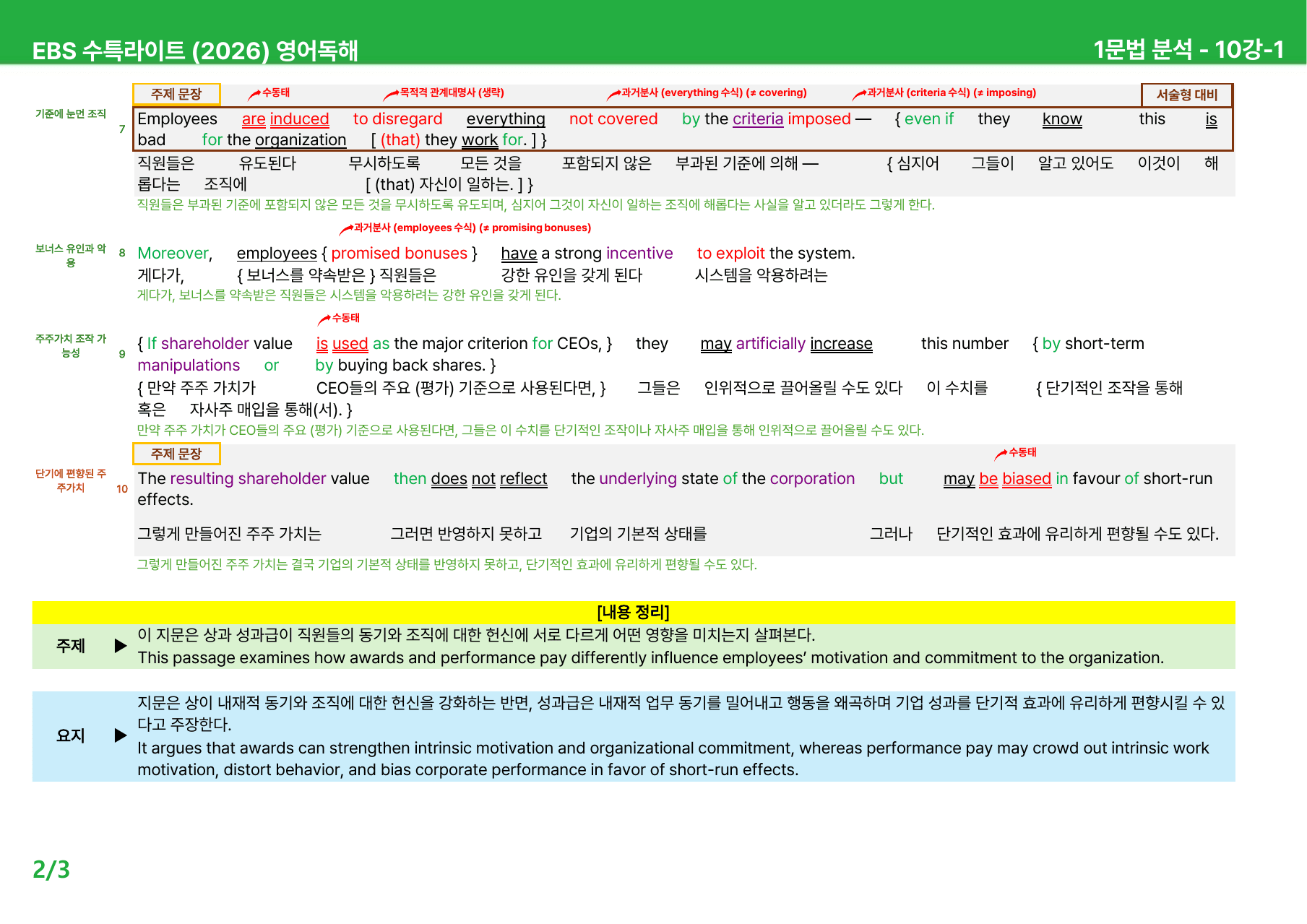Click the green translation starting '만약 주주 가치가 CEO들의'
The width and height of the screenshot is (1307, 924).
tap(530, 431)
